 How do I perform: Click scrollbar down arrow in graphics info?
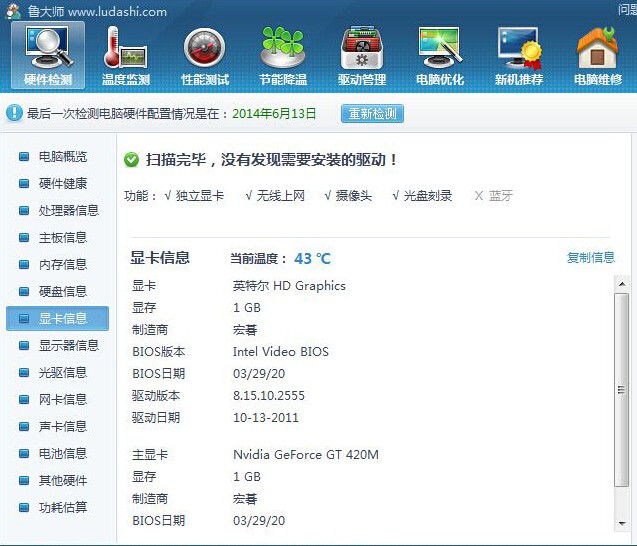point(622,523)
